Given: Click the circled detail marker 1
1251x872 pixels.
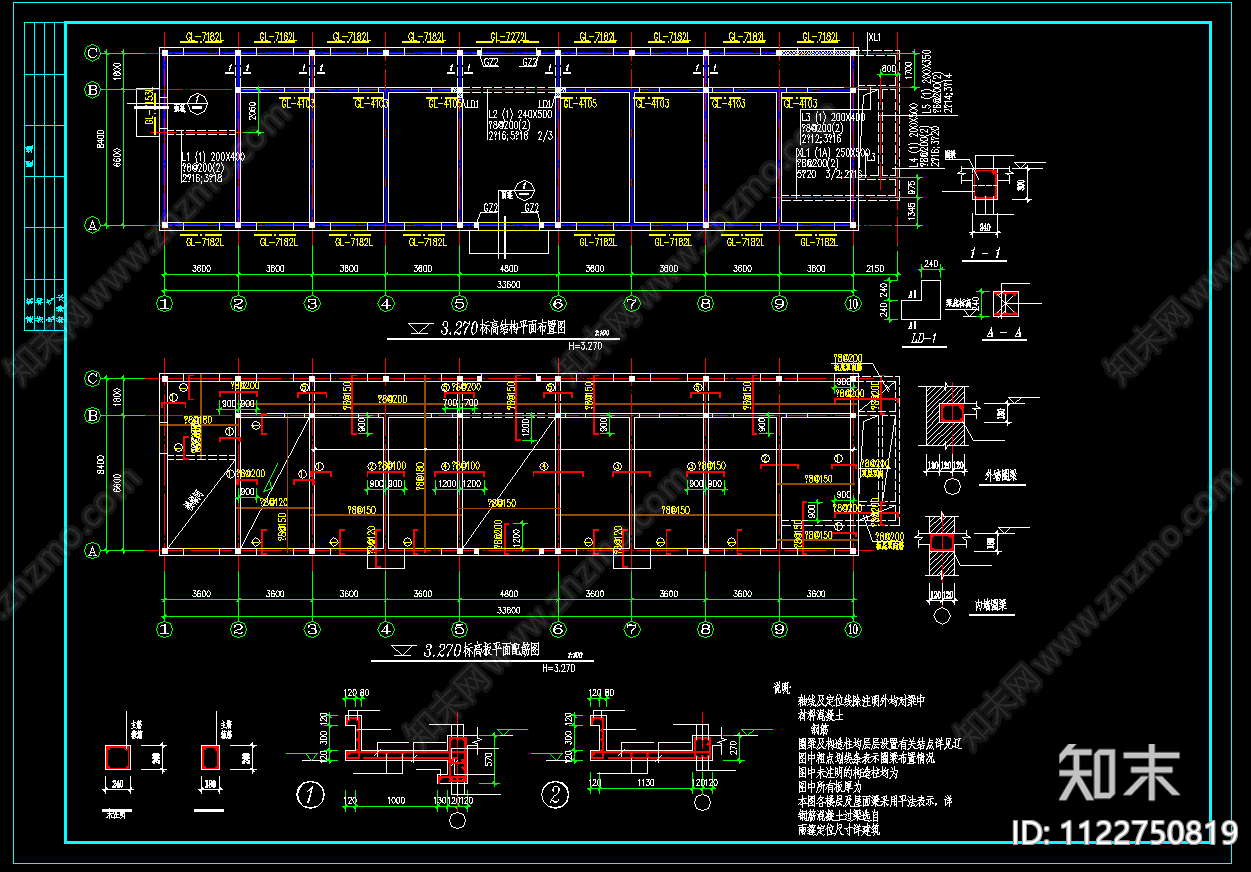Looking at the screenshot, I should click(310, 796).
